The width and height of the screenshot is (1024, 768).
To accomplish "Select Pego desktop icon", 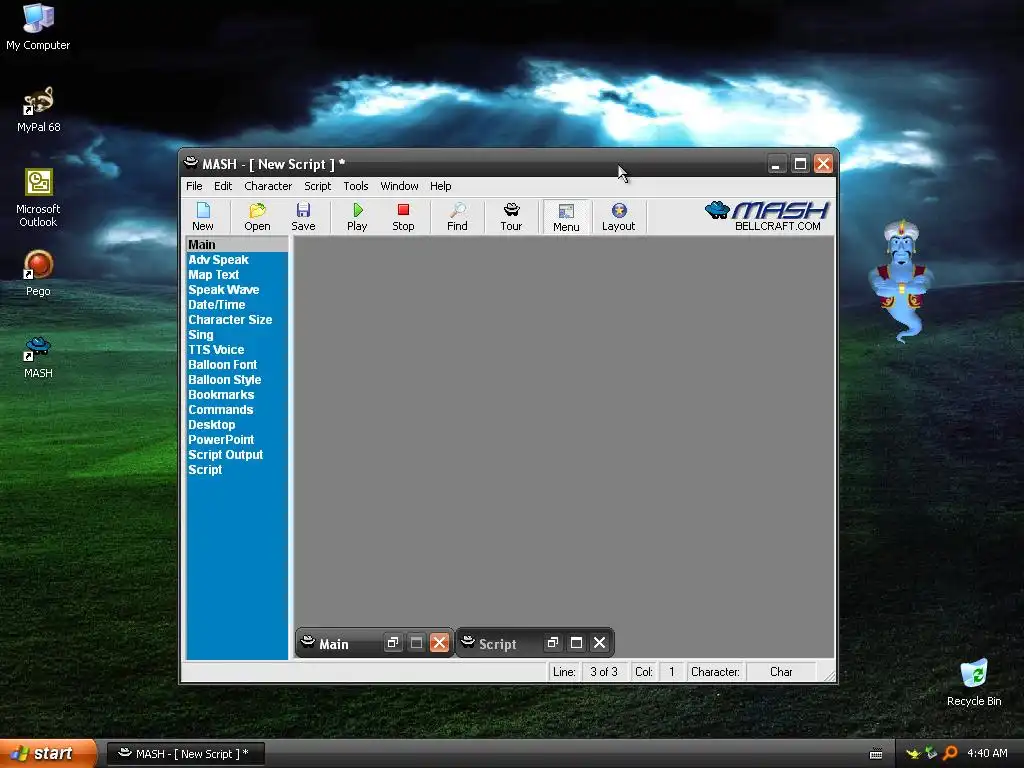I will coord(38,274).
